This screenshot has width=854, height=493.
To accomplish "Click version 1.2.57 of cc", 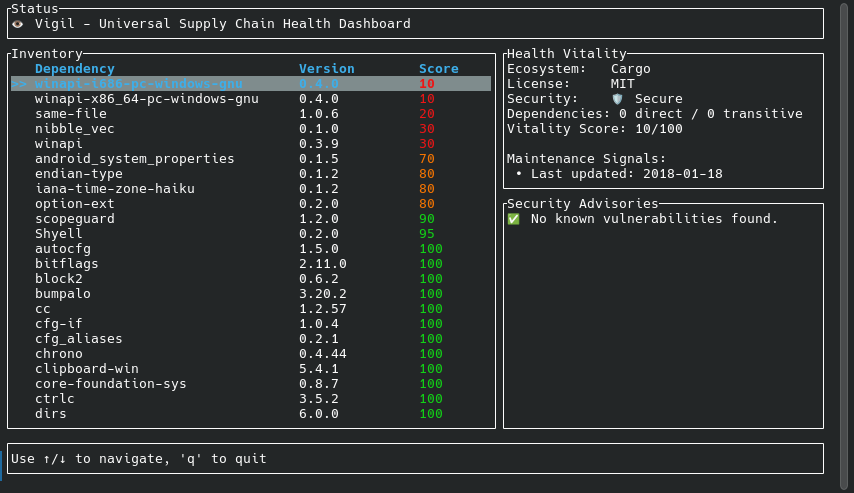I will 323,309.
